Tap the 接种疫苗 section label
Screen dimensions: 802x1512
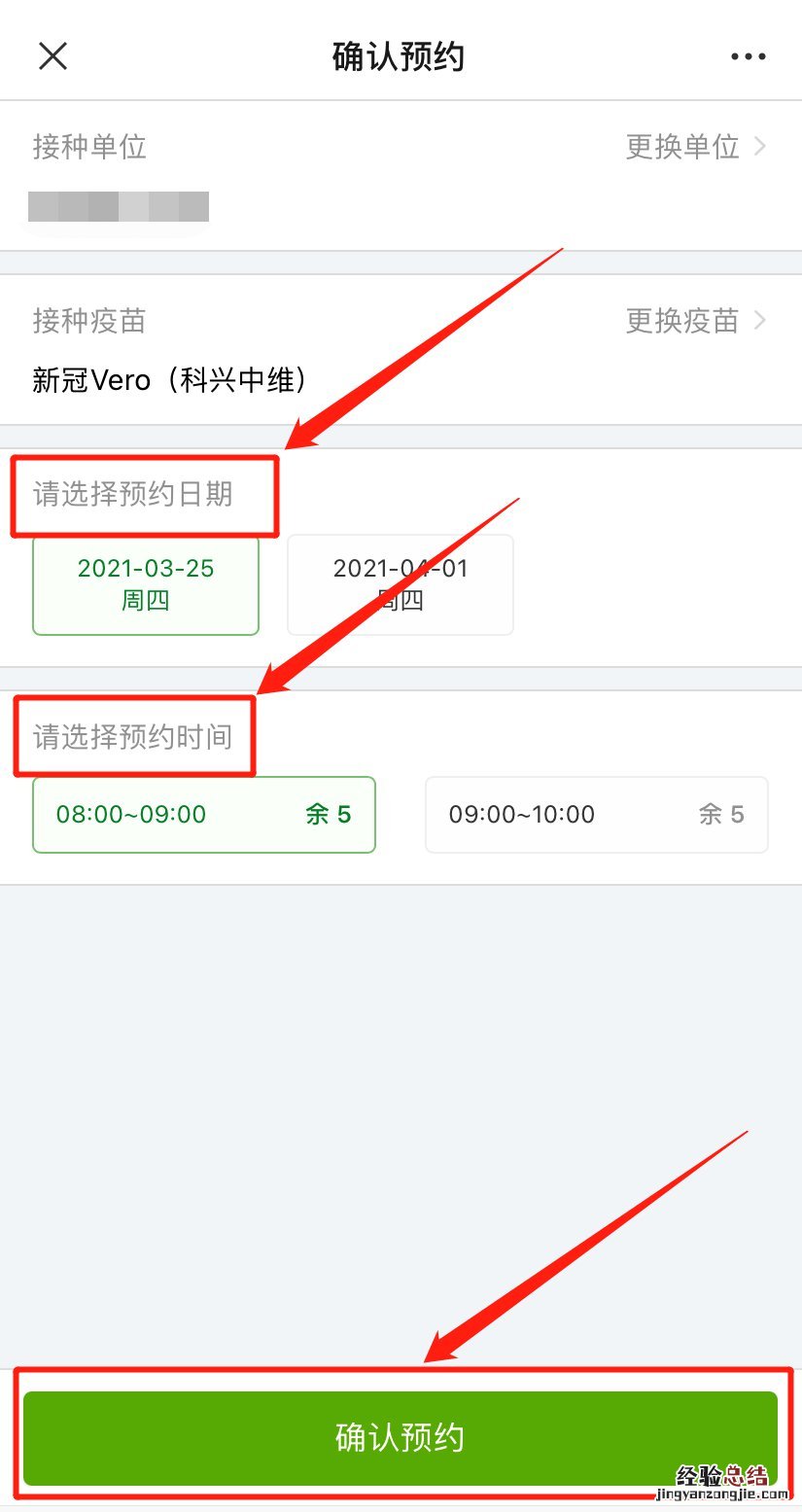click(x=89, y=320)
